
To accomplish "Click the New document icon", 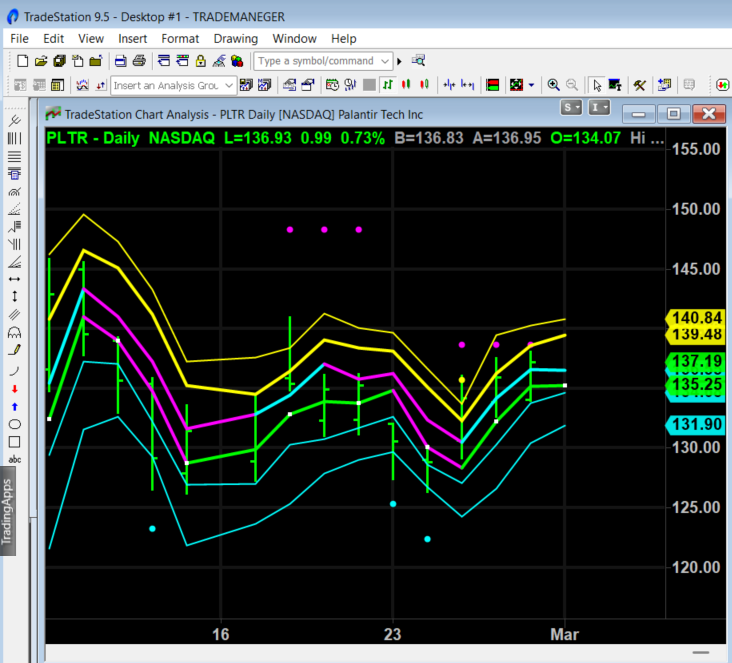I will tap(22, 61).
